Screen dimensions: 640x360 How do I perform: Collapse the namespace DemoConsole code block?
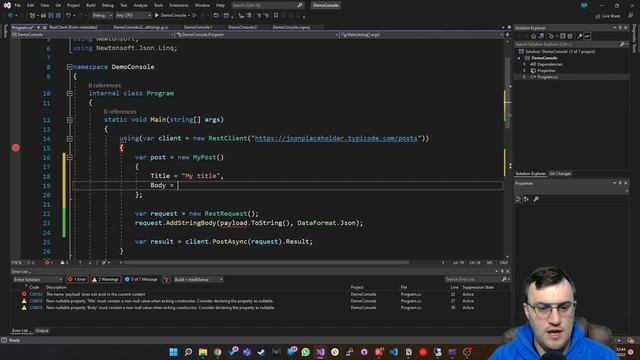[69, 67]
